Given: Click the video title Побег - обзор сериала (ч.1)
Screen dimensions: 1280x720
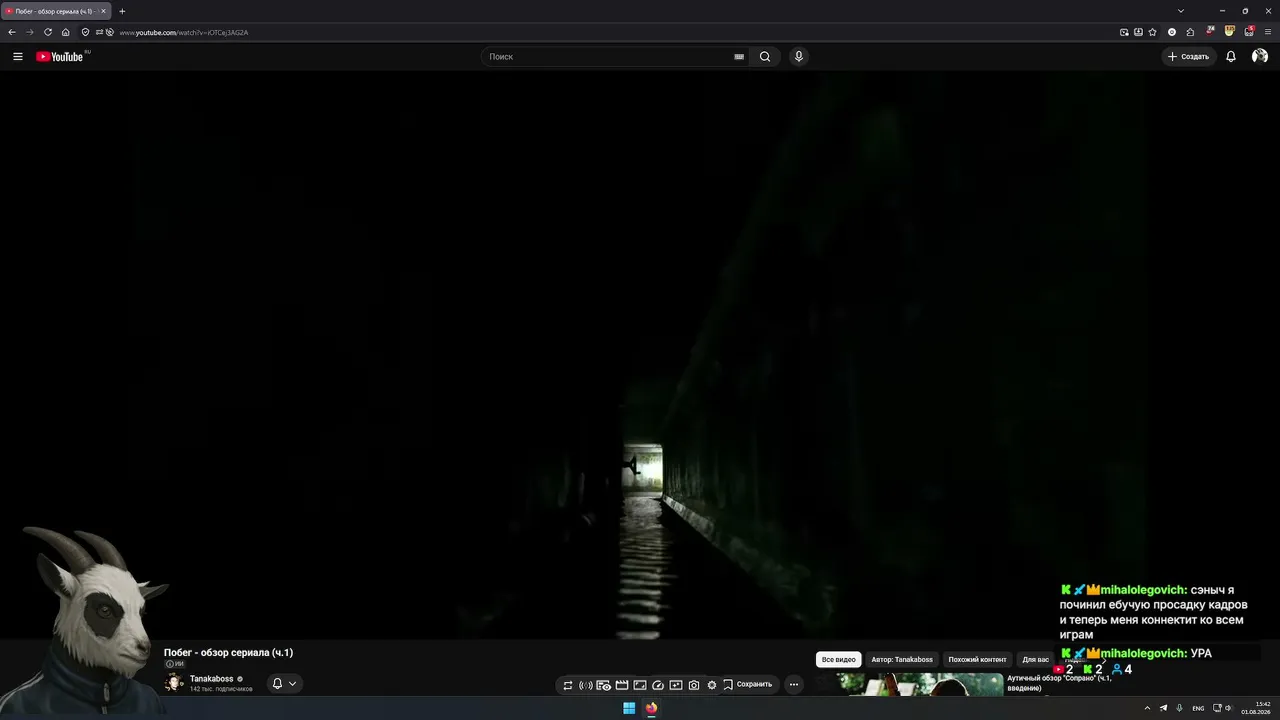Looking at the screenshot, I should pos(229,653).
